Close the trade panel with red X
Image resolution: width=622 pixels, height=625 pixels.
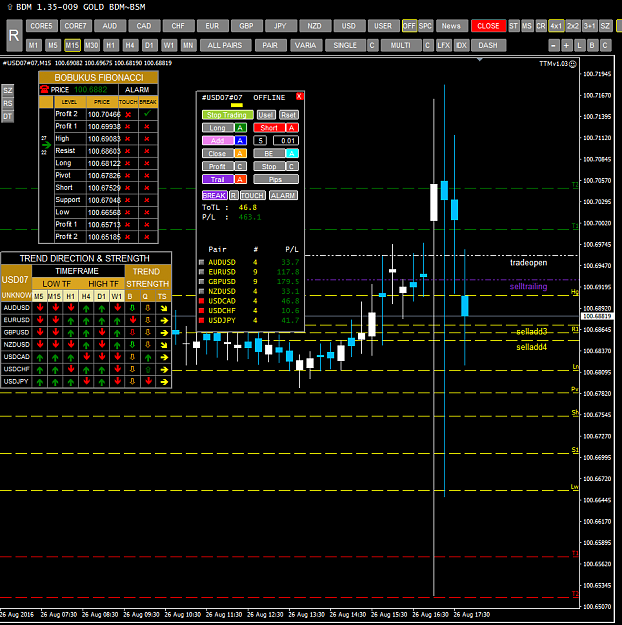299,96
